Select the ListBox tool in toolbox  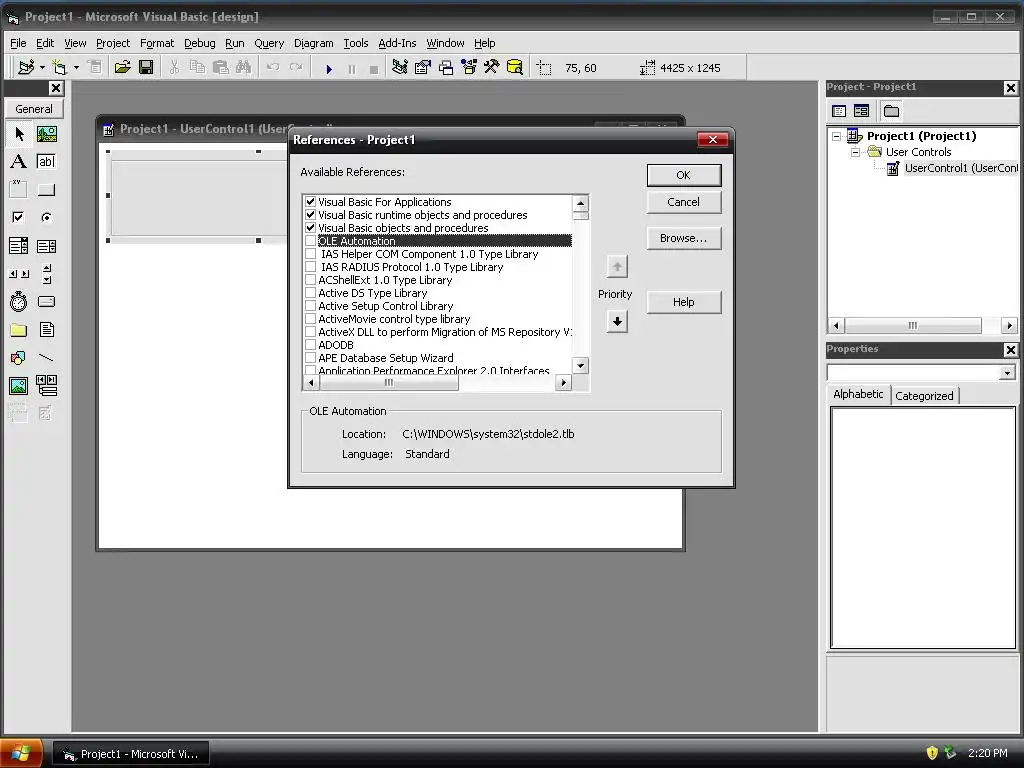[x=46, y=246]
